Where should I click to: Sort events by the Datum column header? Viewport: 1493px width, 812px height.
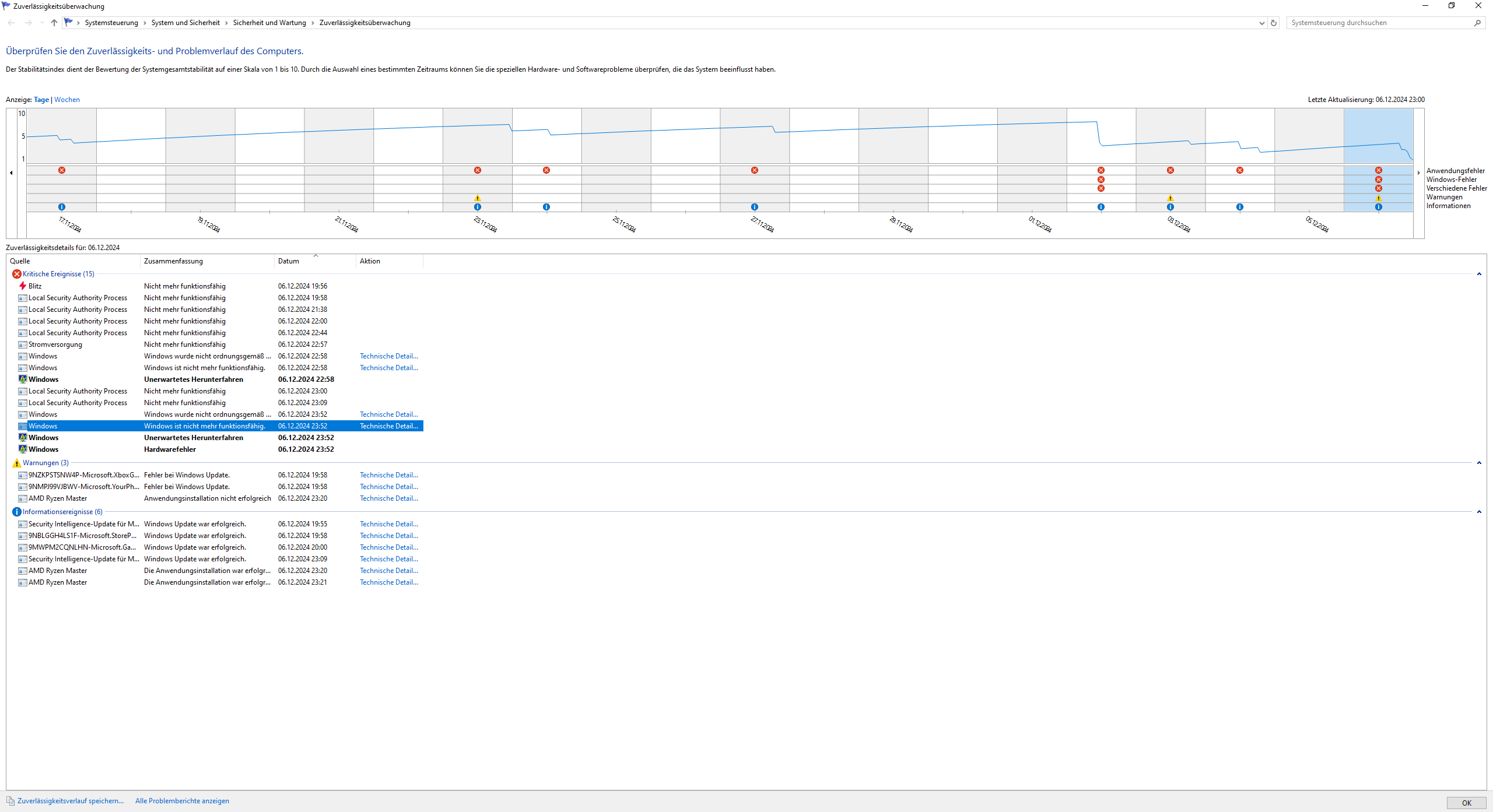(289, 261)
